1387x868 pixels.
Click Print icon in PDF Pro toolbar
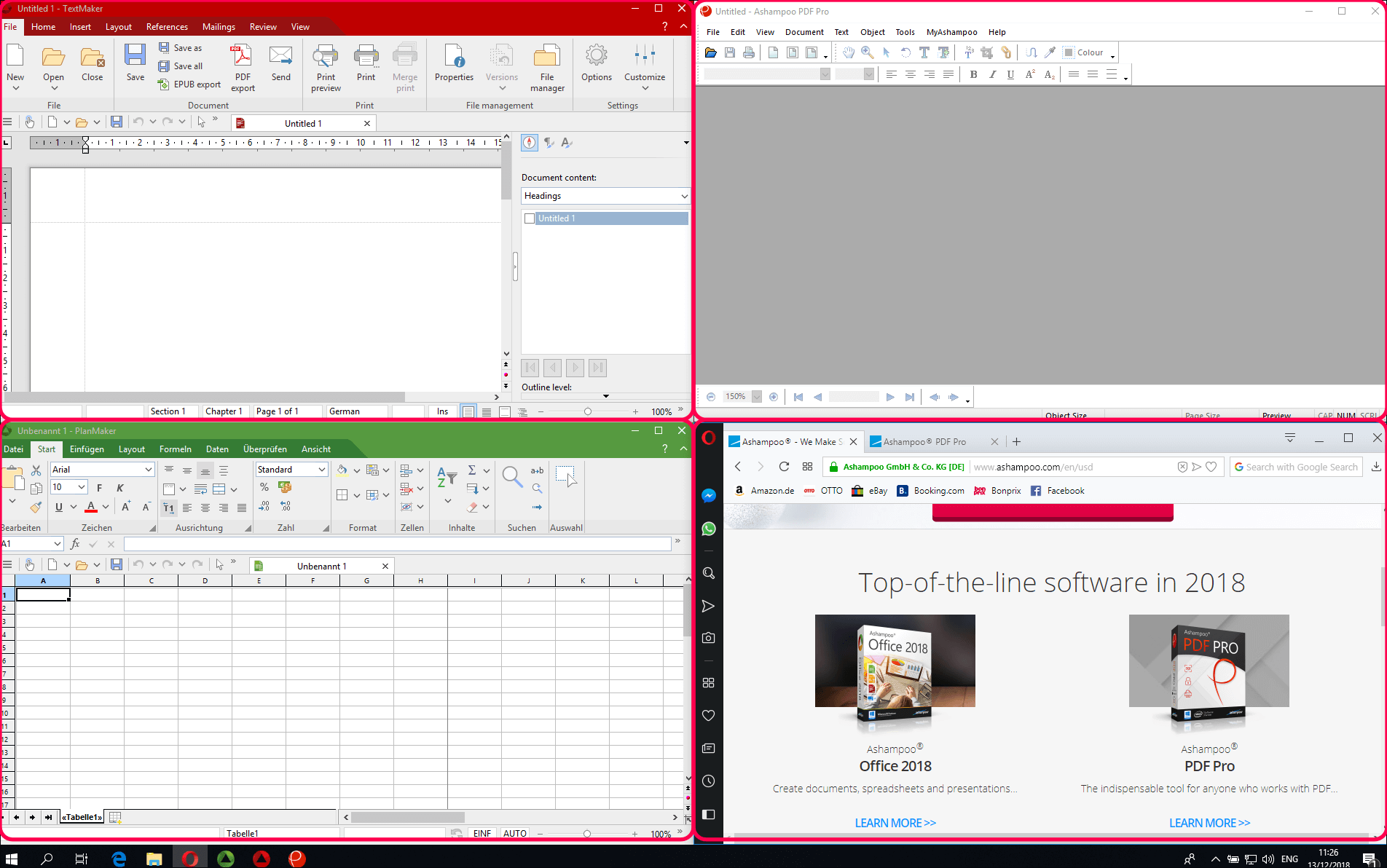coord(749,52)
